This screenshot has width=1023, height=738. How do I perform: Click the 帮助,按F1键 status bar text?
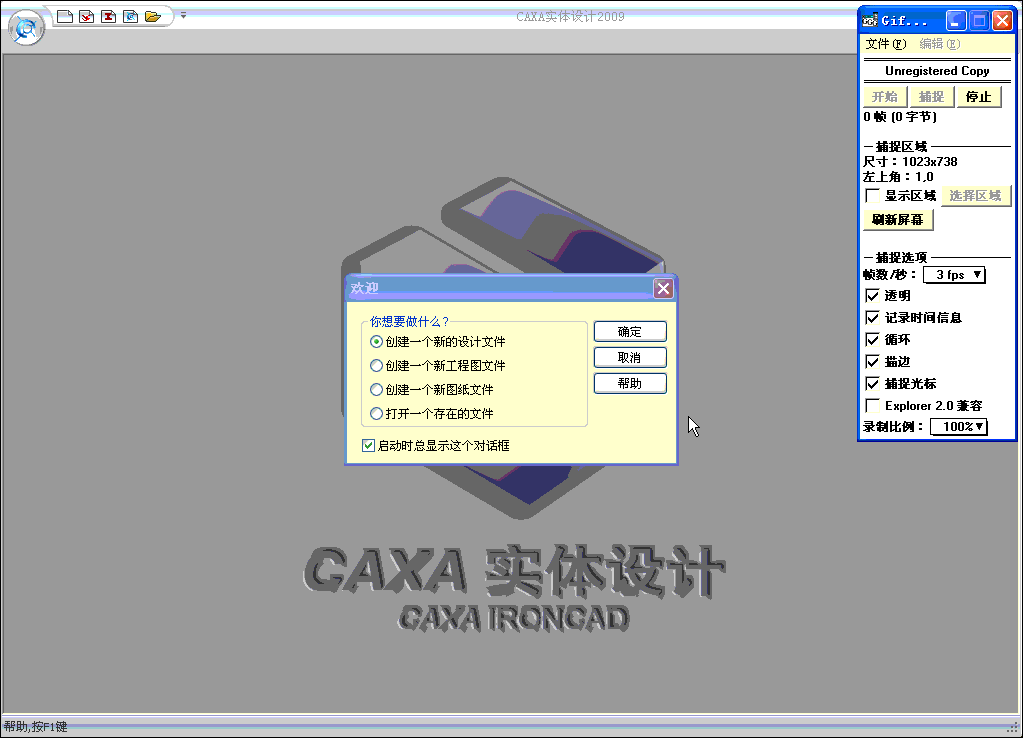(36, 727)
